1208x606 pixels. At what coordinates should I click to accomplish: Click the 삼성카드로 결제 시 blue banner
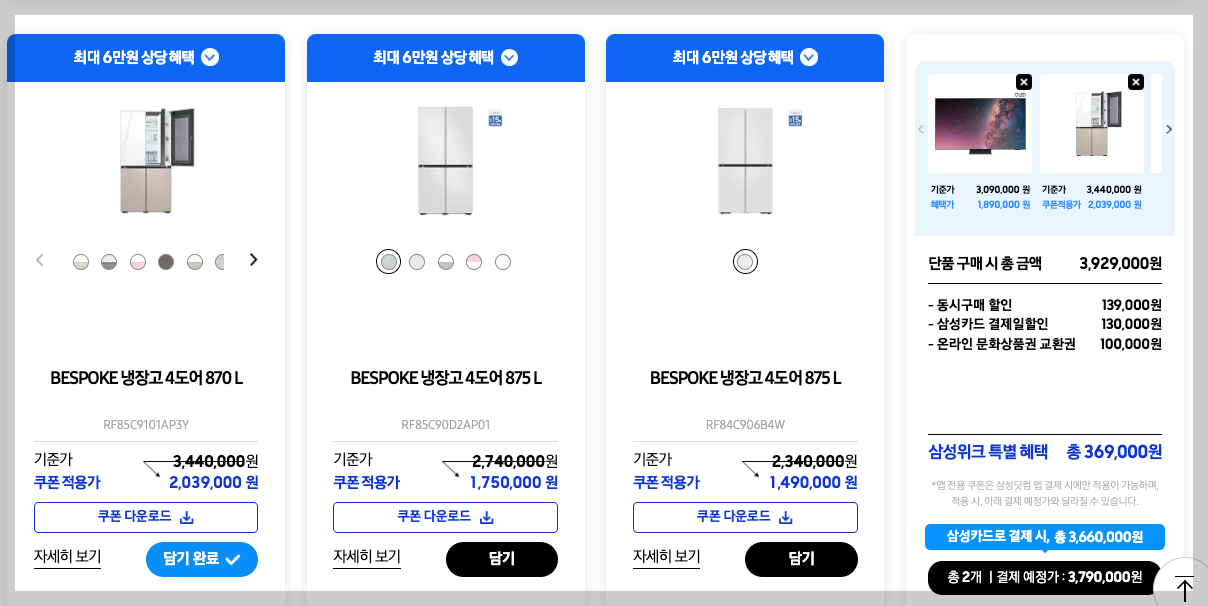tap(1044, 537)
